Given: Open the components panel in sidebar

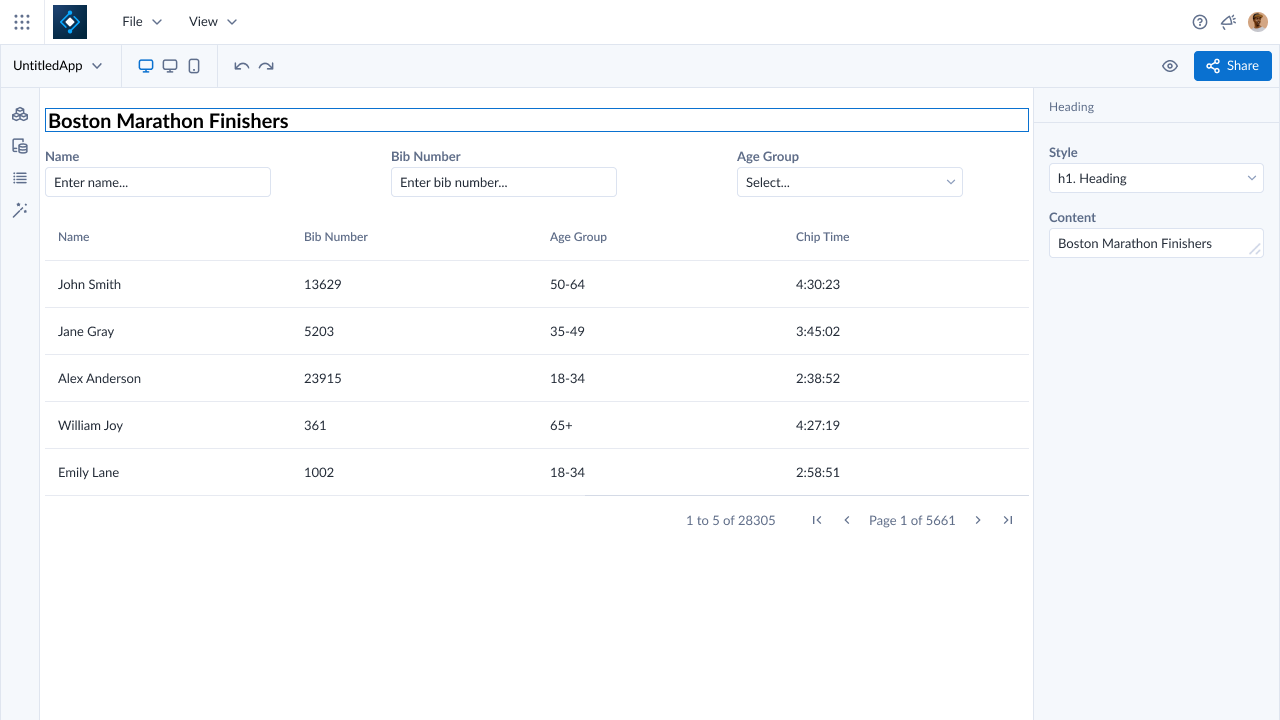Looking at the screenshot, I should [20, 114].
